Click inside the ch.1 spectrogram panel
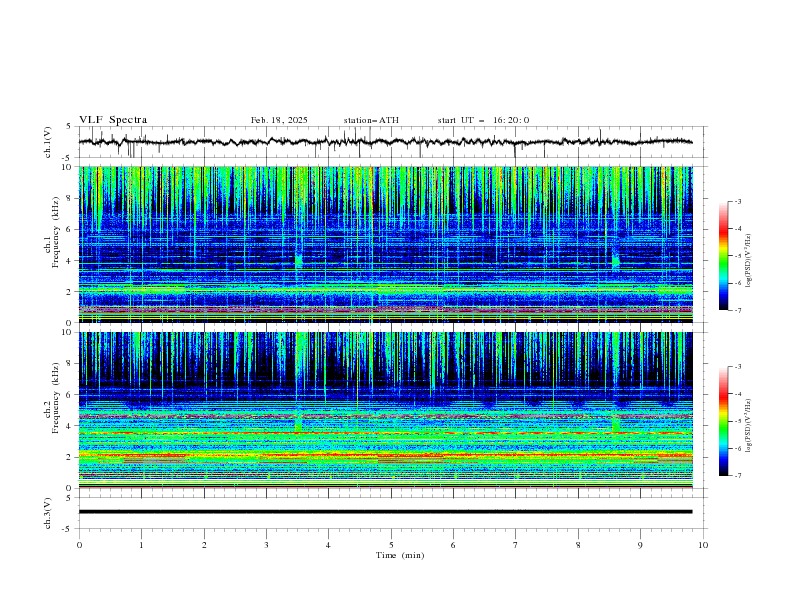This screenshot has width=792, height=612. click(x=385, y=244)
